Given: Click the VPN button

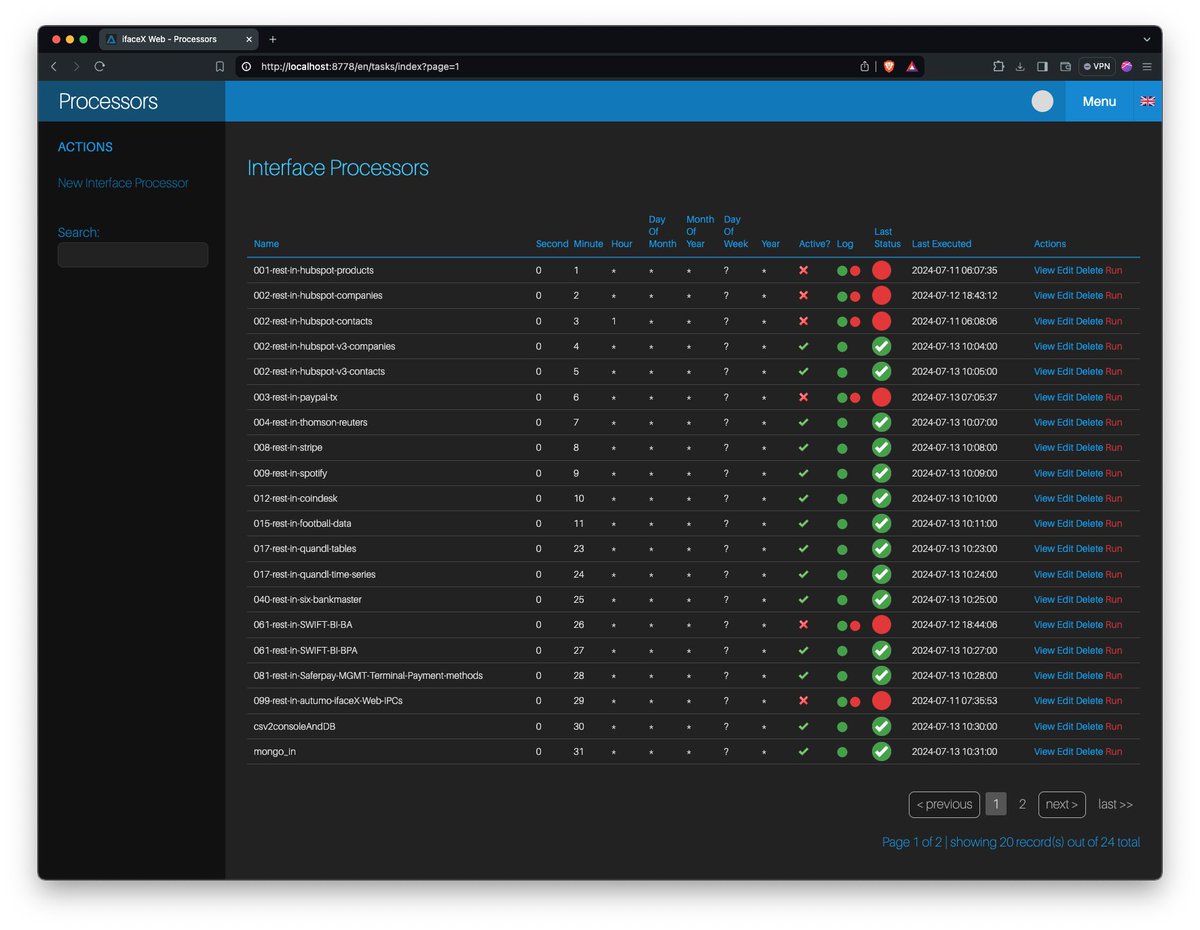Looking at the screenshot, I should point(1097,66).
